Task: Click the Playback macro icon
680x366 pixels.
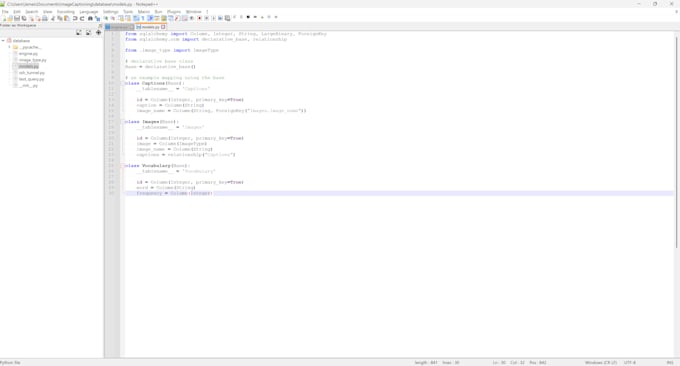Action: [x=213, y=18]
